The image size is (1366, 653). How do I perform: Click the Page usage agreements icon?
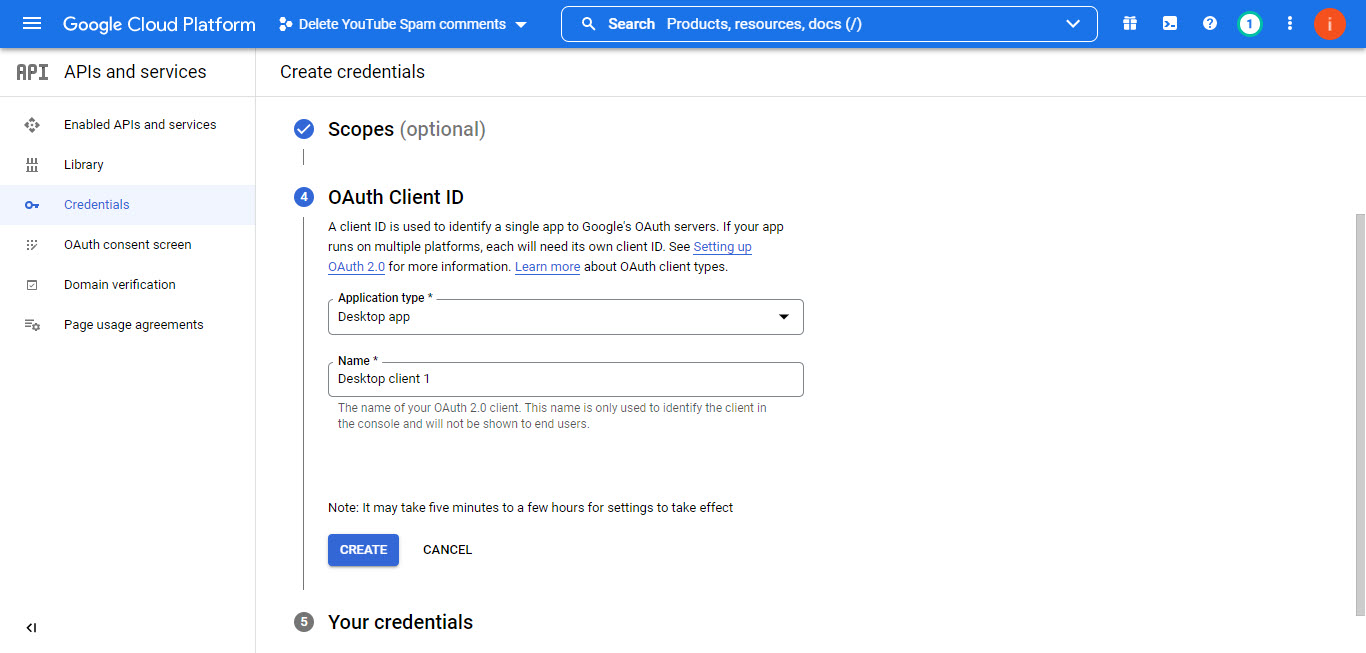click(x=32, y=325)
